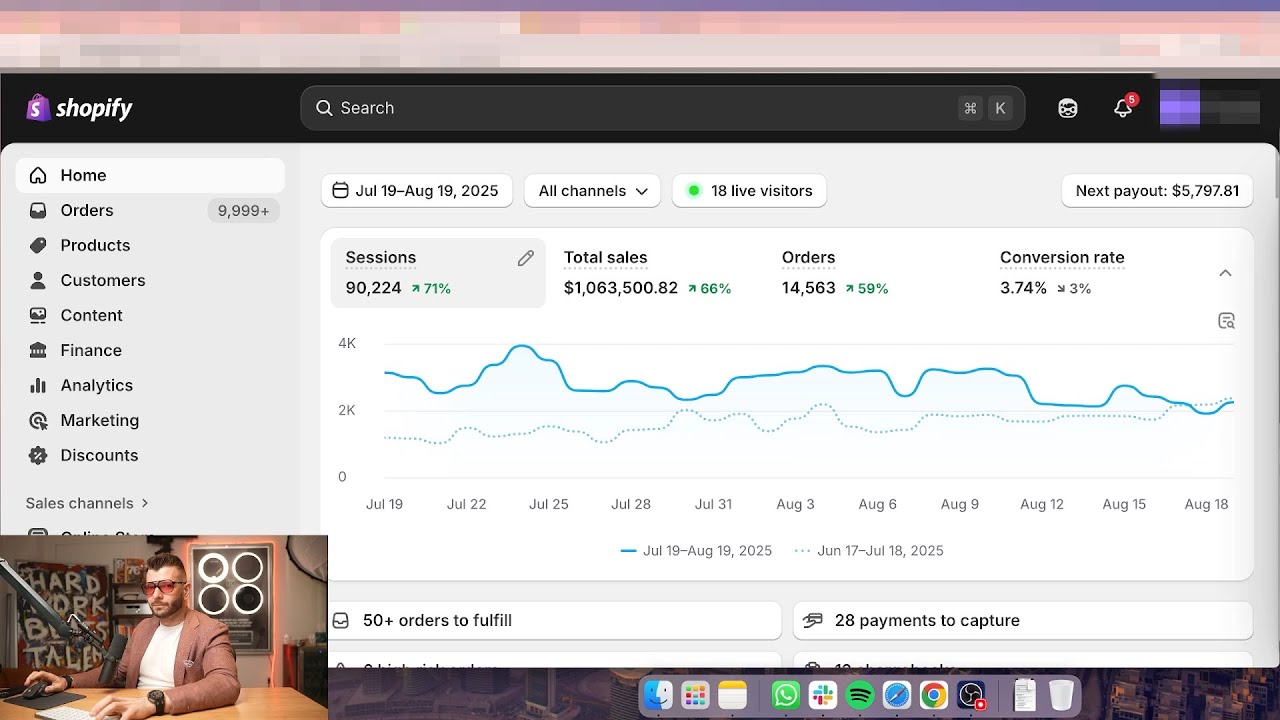
Task: Click the 18 live visitors button
Action: click(749, 191)
